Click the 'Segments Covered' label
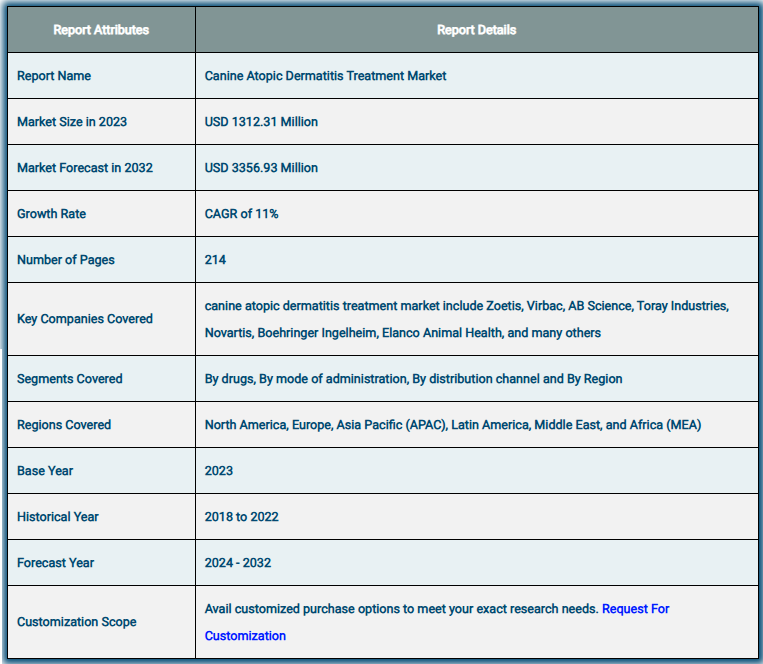 click(70, 379)
